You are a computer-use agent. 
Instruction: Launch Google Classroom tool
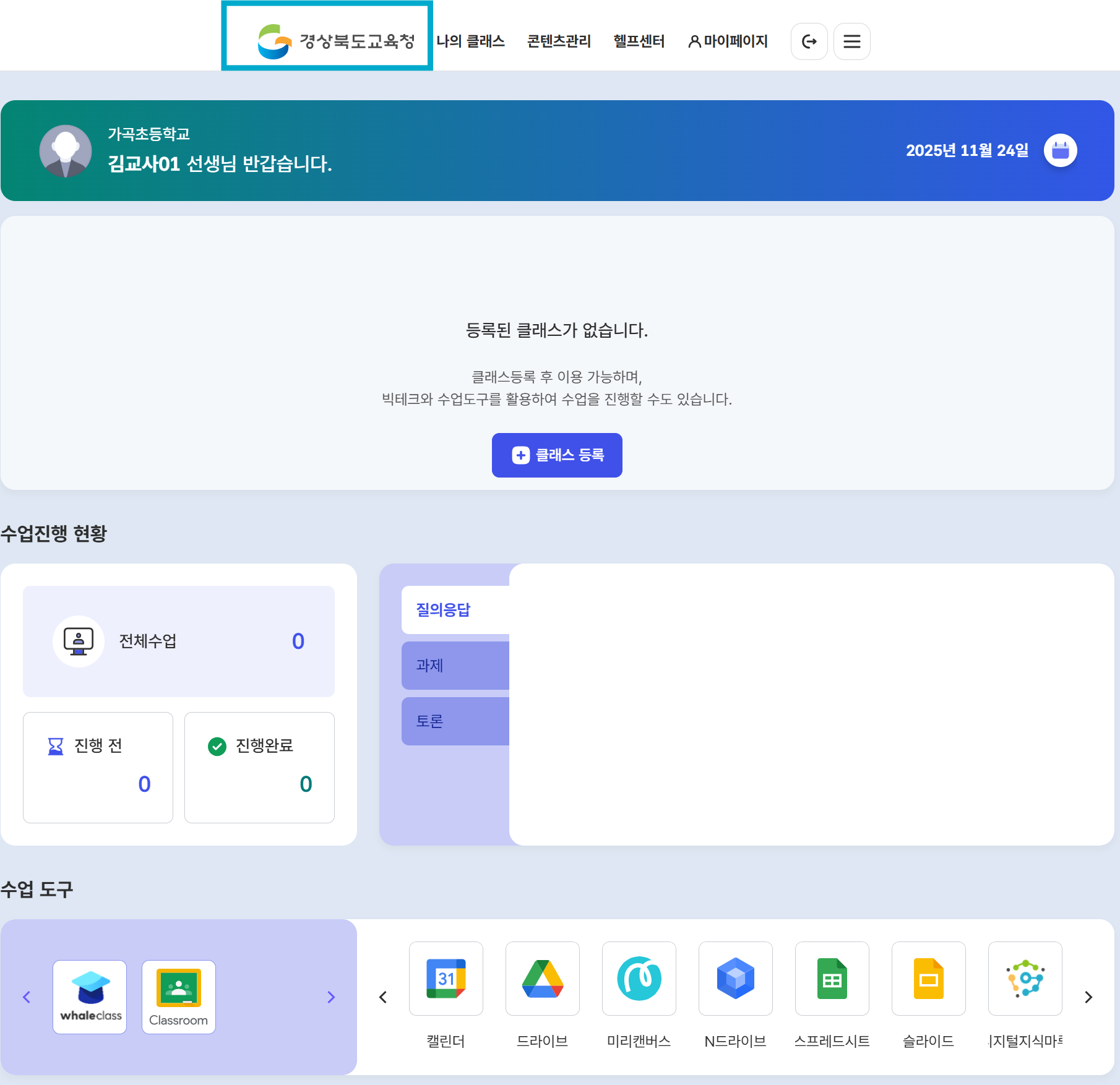(x=179, y=997)
